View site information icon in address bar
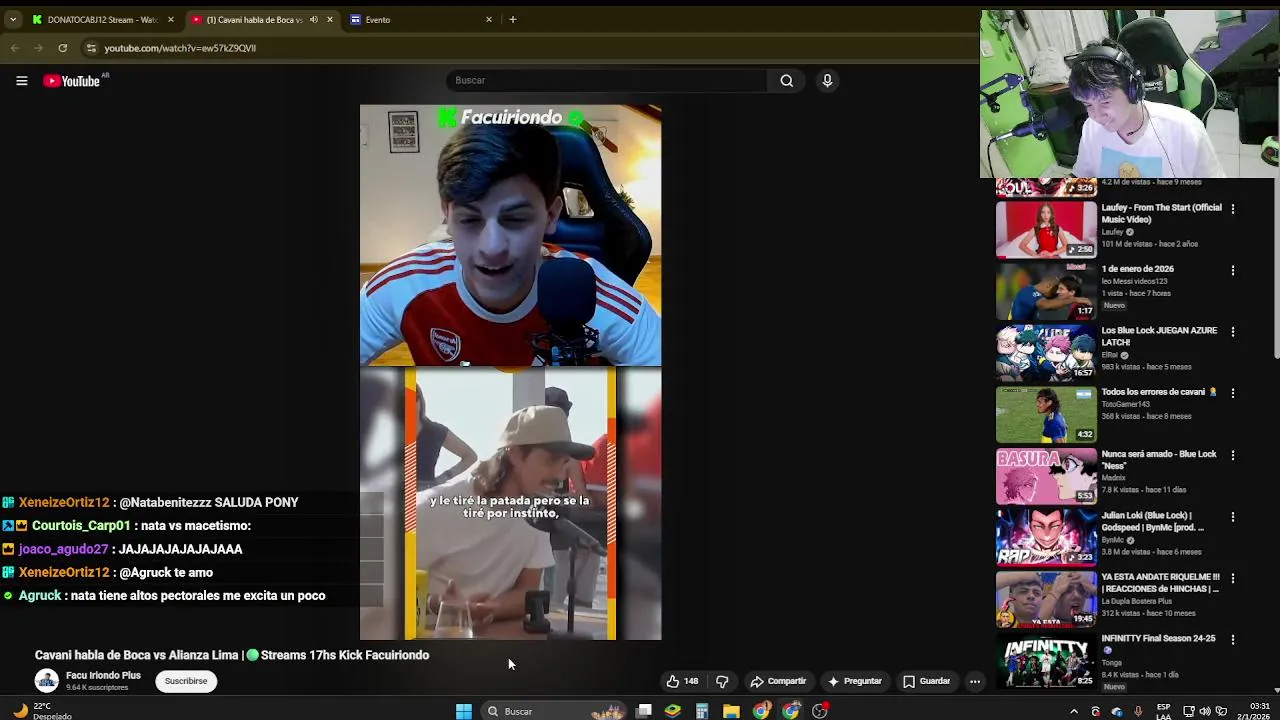 pyautogui.click(x=91, y=48)
